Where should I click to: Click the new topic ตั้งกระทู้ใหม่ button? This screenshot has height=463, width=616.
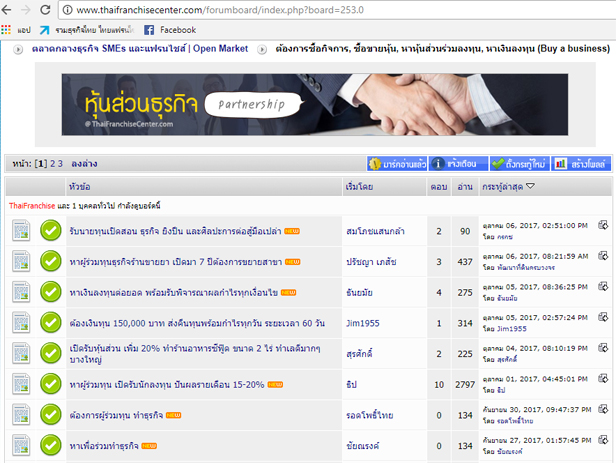(519, 164)
